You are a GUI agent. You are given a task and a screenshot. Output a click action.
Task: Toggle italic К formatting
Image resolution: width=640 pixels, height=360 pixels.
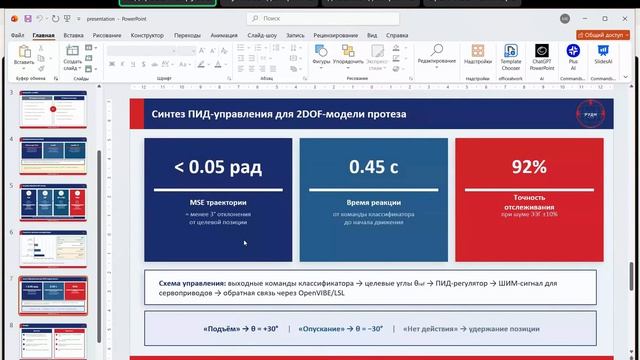point(122,64)
